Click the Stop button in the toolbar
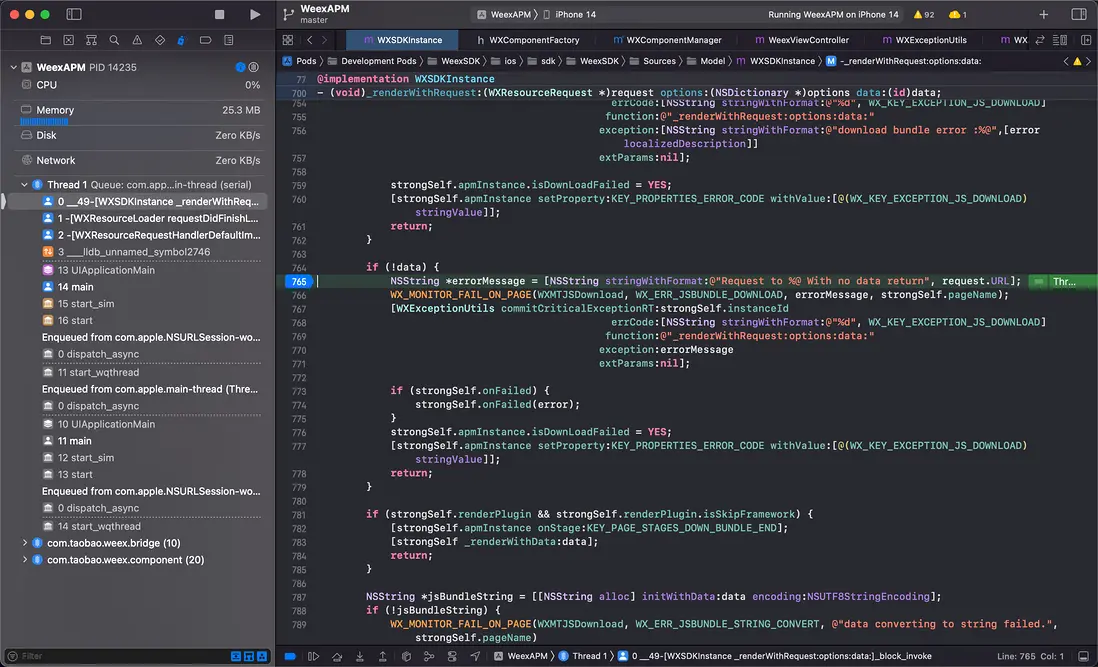This screenshot has height=667, width=1098. (220, 15)
